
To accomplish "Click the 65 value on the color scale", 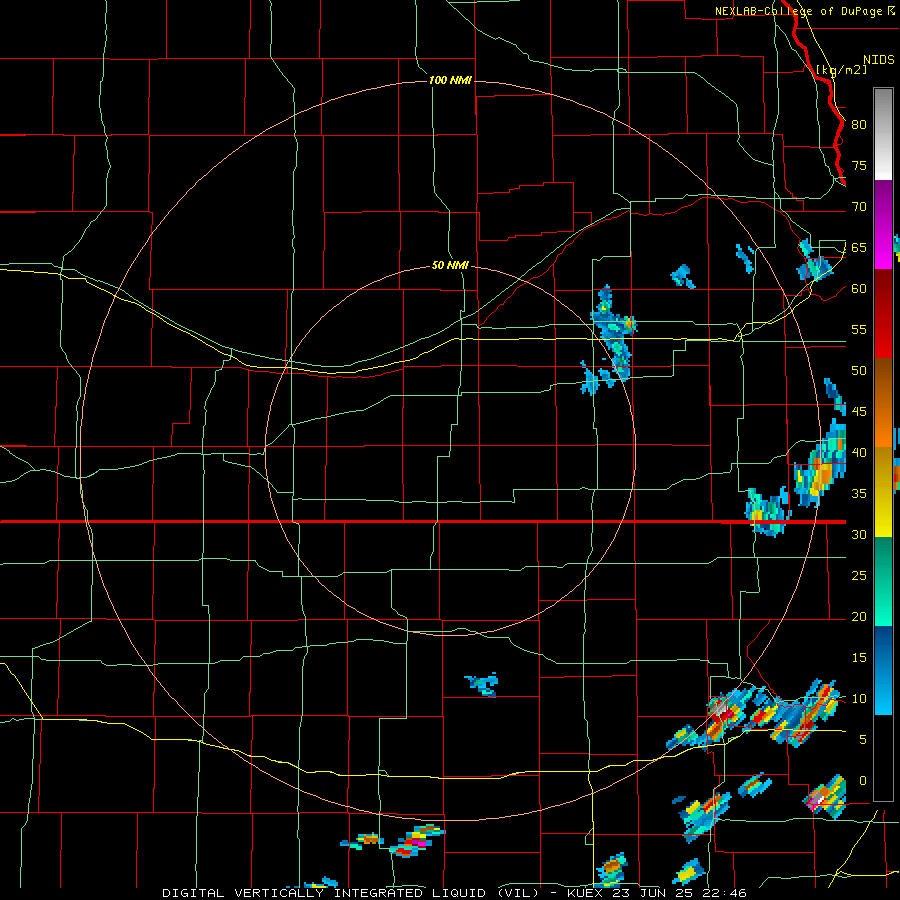I will pos(859,247).
